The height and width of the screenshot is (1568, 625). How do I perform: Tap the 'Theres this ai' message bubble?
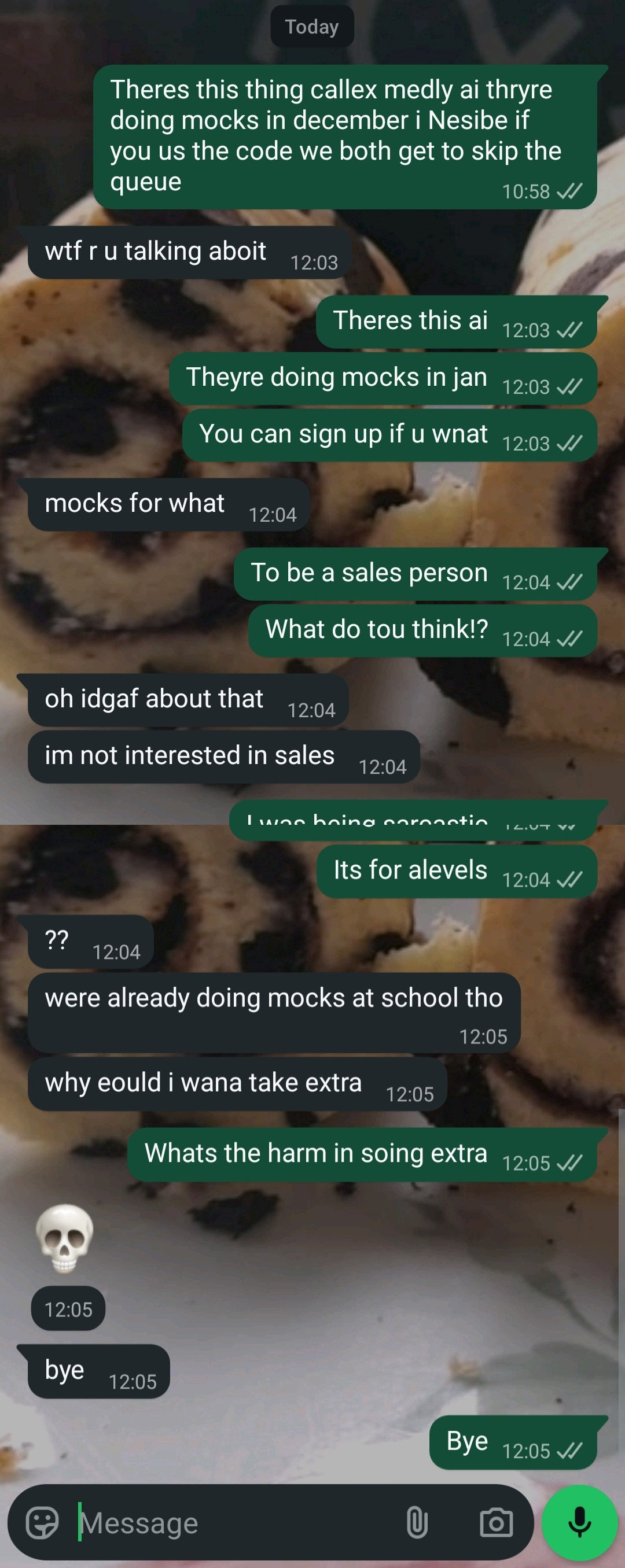[x=456, y=322]
